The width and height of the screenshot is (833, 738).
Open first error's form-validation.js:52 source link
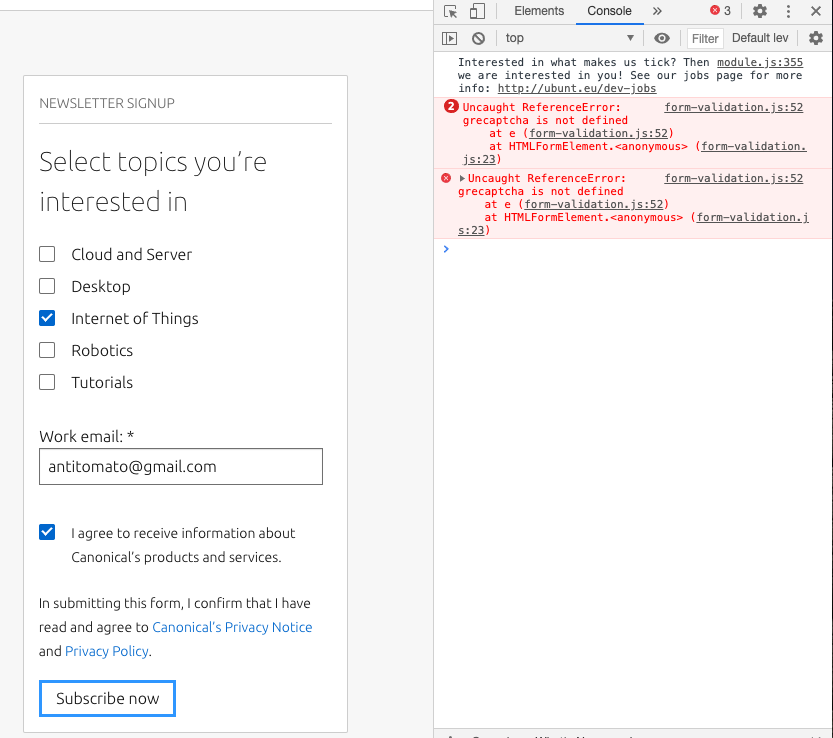(734, 107)
